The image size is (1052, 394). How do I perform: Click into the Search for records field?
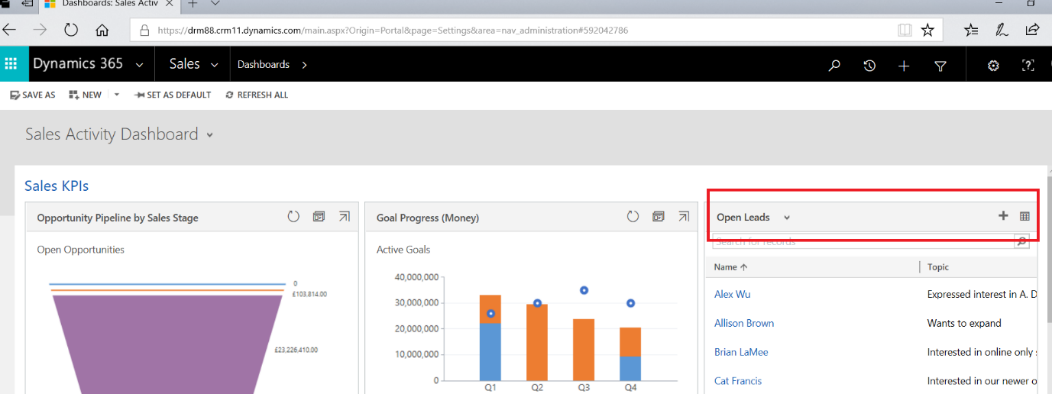863,241
